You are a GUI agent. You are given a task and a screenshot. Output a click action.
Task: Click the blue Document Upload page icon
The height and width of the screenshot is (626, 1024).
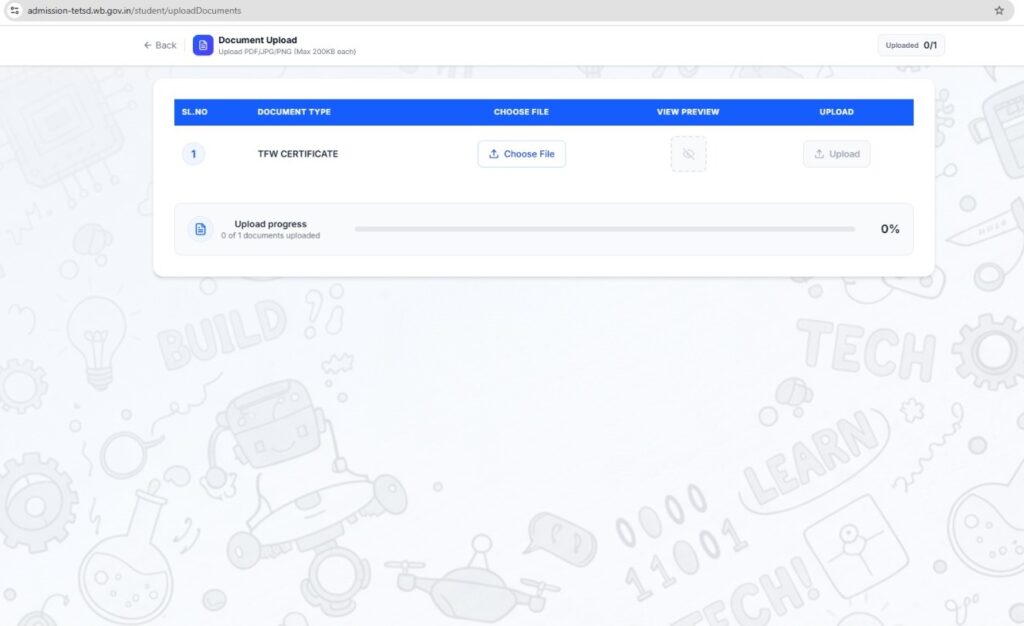203,45
